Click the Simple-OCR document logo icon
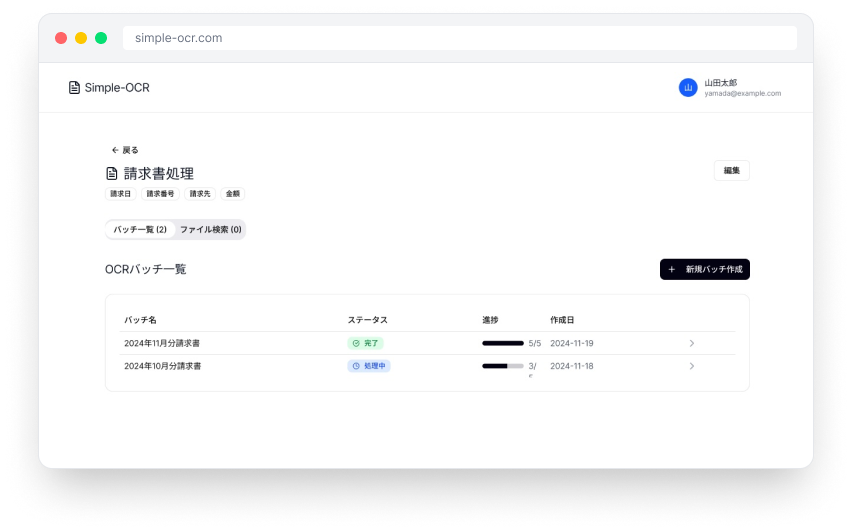The height and width of the screenshot is (532, 852). coord(74,87)
